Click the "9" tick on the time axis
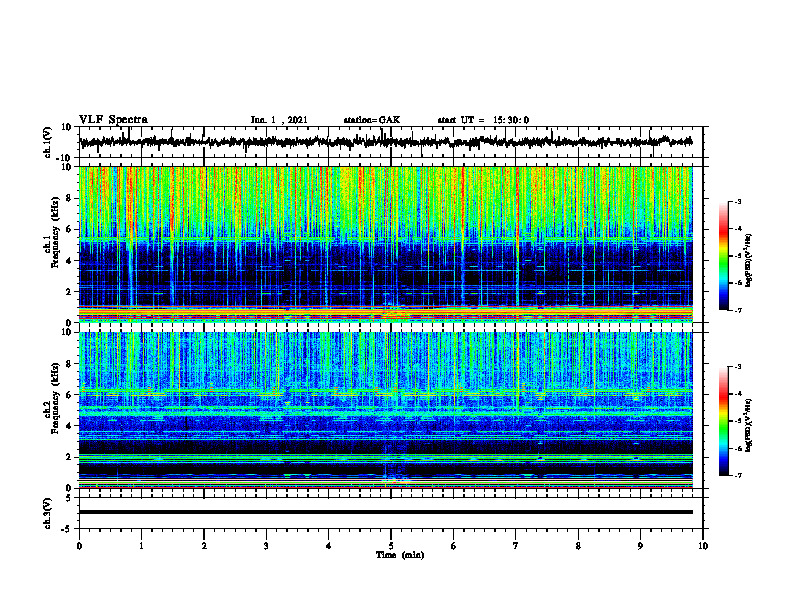This screenshot has width=792, height=612. coord(640,546)
